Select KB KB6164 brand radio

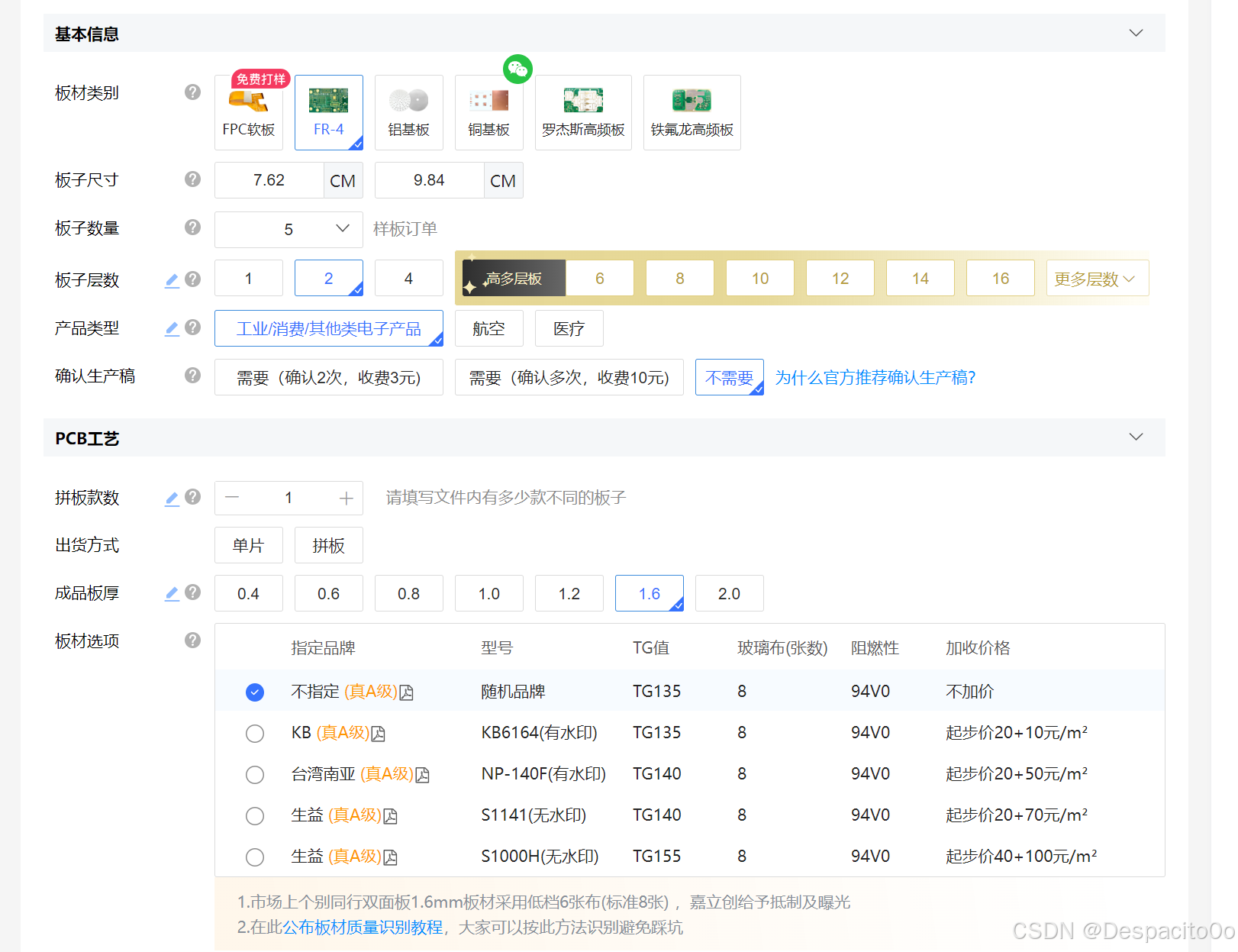point(255,734)
